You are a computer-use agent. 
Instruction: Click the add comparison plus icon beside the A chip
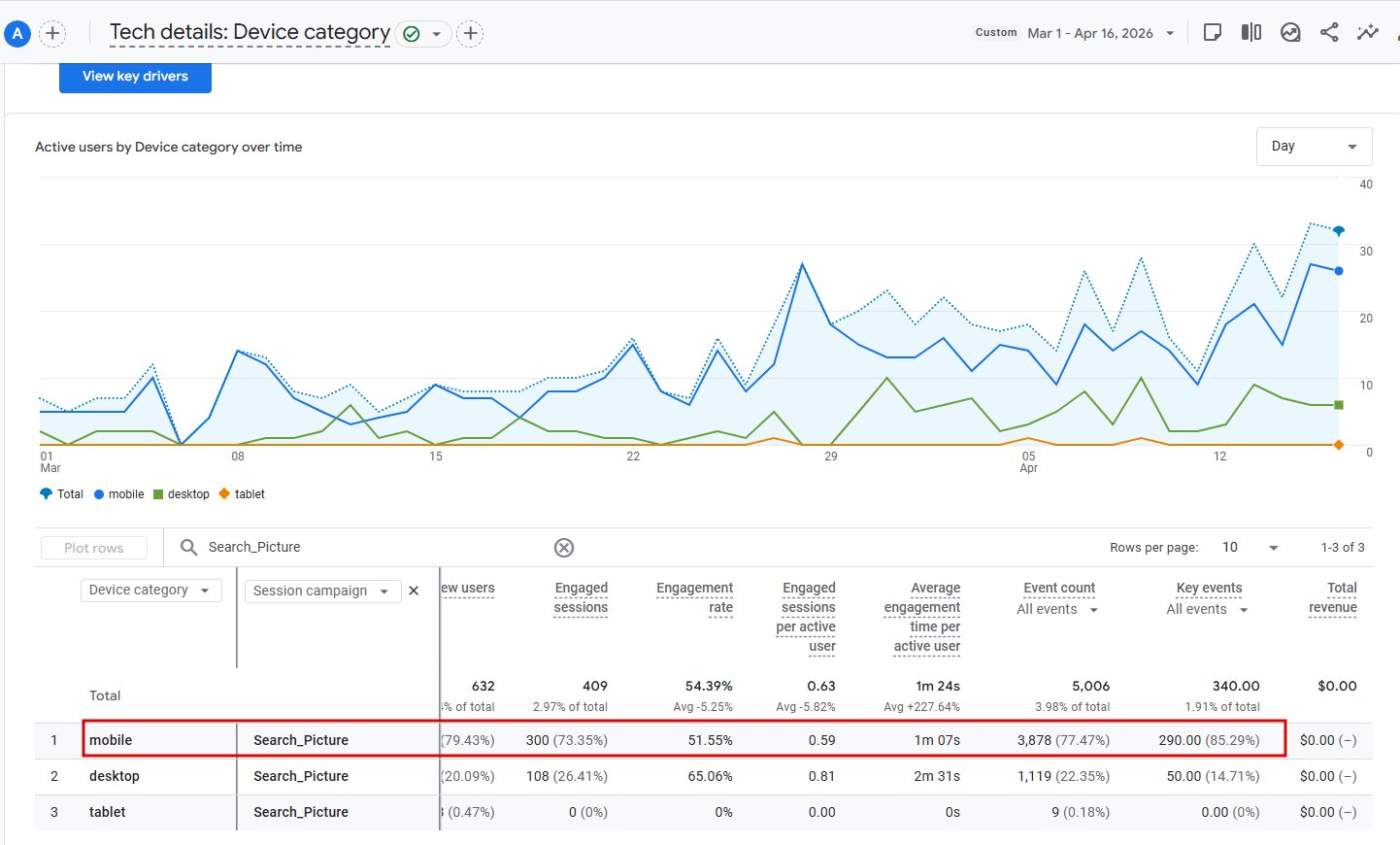[52, 34]
